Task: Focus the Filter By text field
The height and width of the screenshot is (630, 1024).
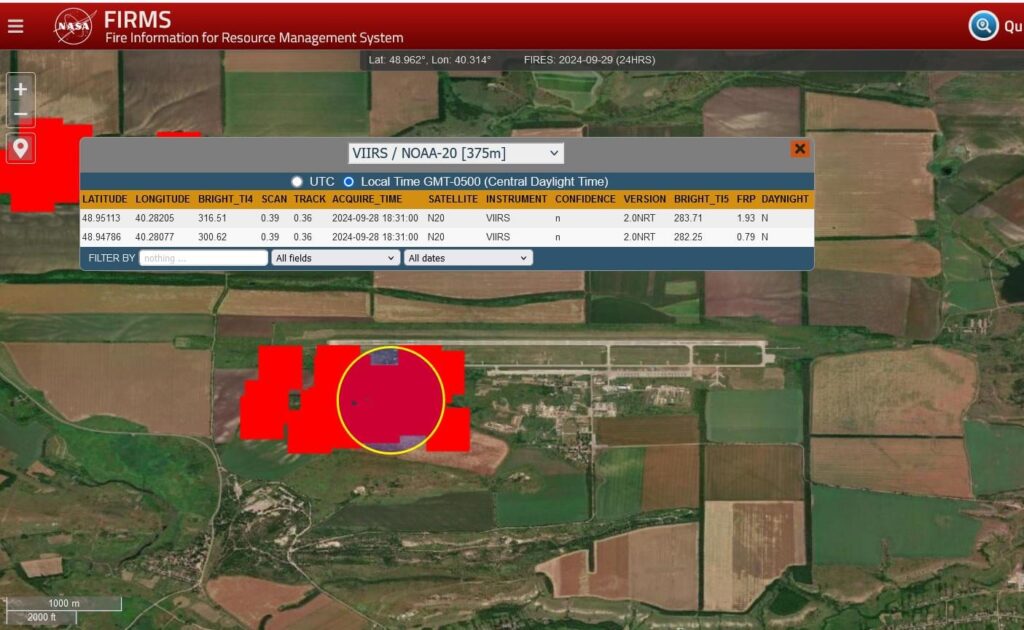Action: click(x=204, y=258)
